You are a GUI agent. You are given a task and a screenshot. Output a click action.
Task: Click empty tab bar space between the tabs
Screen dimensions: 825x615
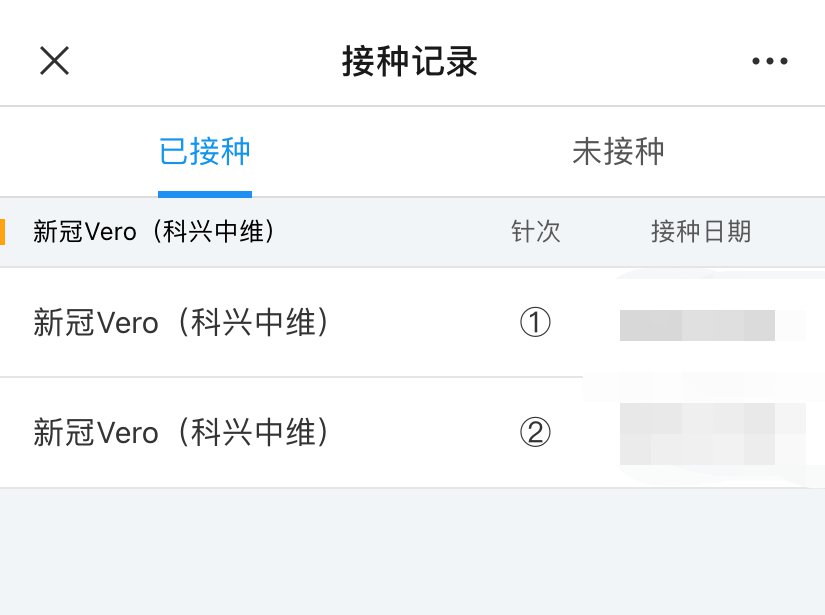coord(412,152)
